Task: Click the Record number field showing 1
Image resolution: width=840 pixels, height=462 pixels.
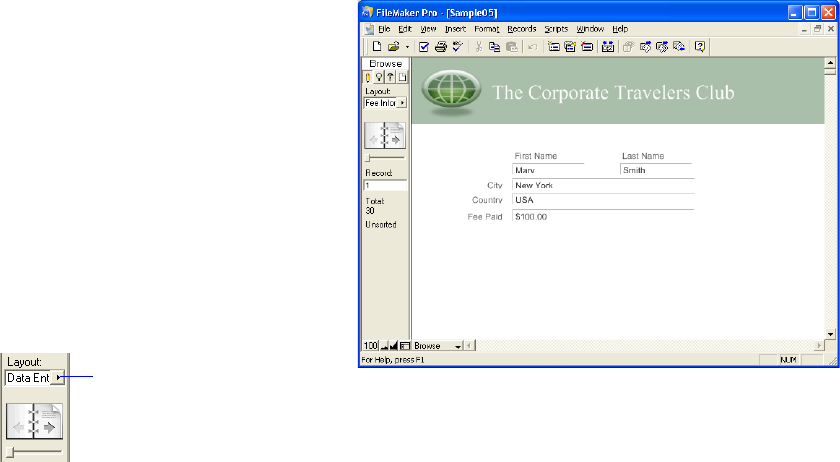Action: (385, 185)
